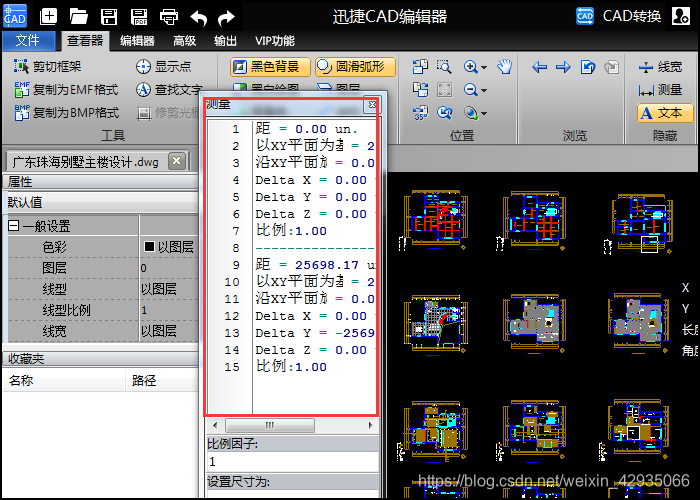Screen dimensions: 700x500
Task: Open the 文件 file menu
Action: (28, 41)
